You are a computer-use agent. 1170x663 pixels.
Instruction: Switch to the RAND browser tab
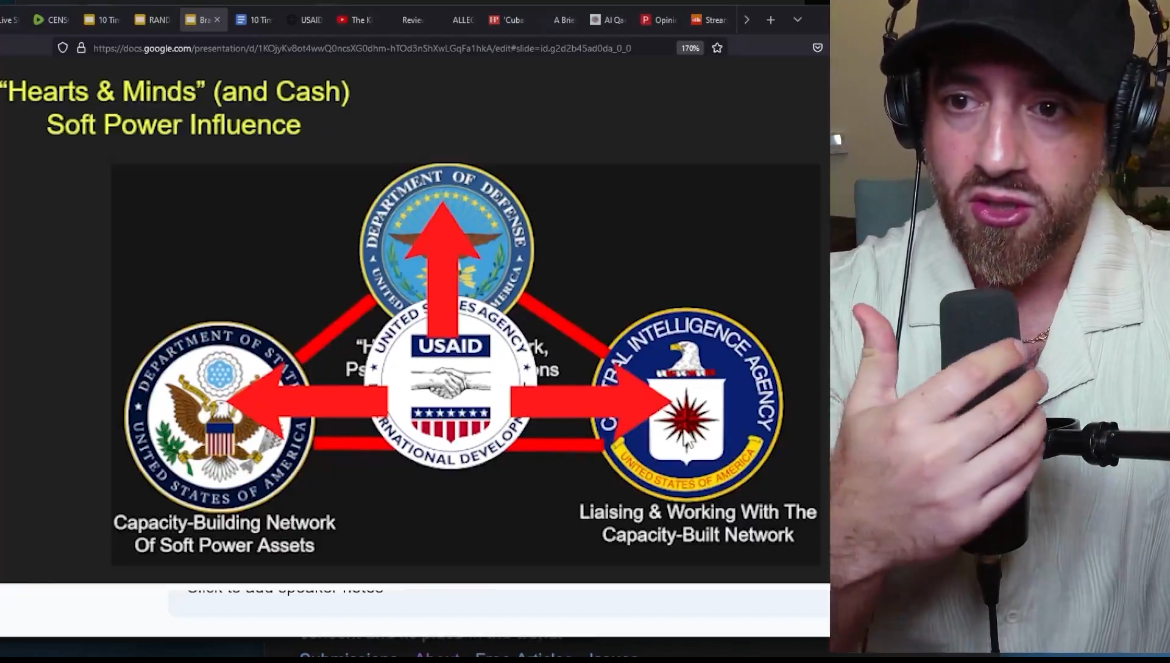152,20
